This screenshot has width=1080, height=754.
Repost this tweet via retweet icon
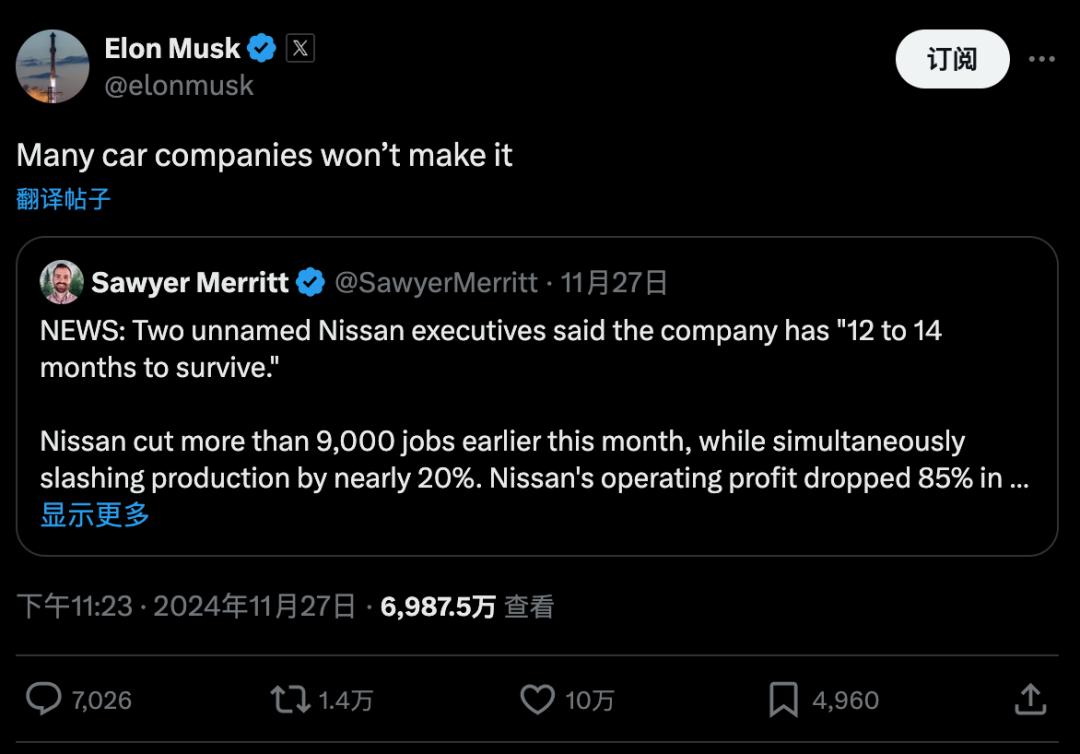point(290,699)
